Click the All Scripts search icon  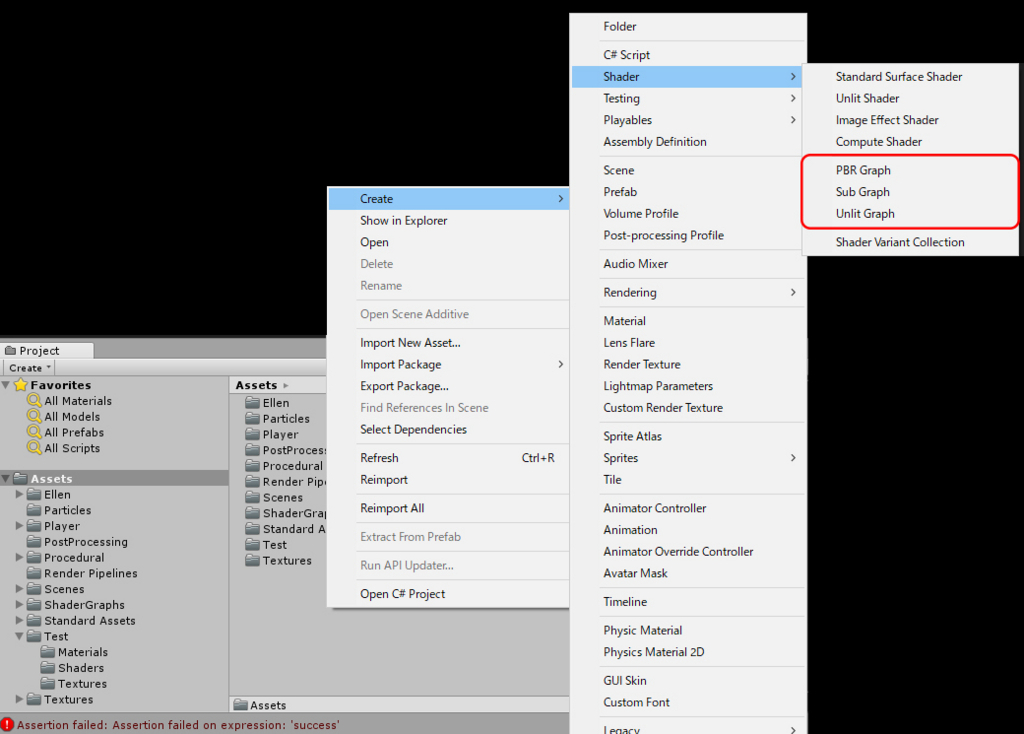tap(34, 447)
